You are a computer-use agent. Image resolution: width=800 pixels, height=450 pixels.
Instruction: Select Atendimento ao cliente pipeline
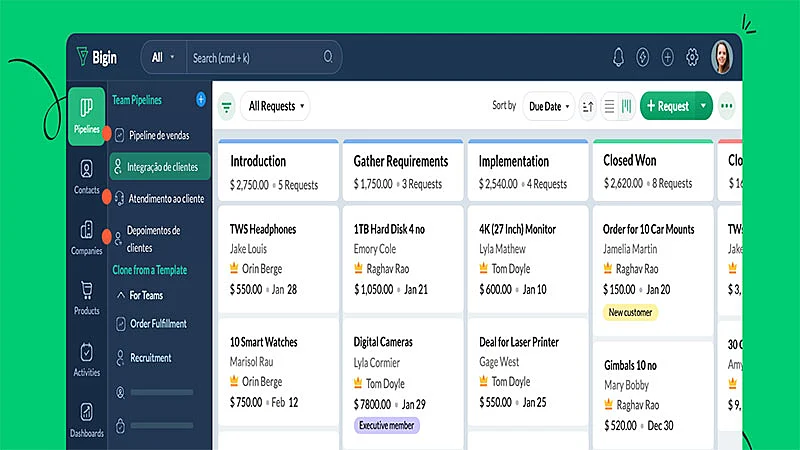coord(165,198)
